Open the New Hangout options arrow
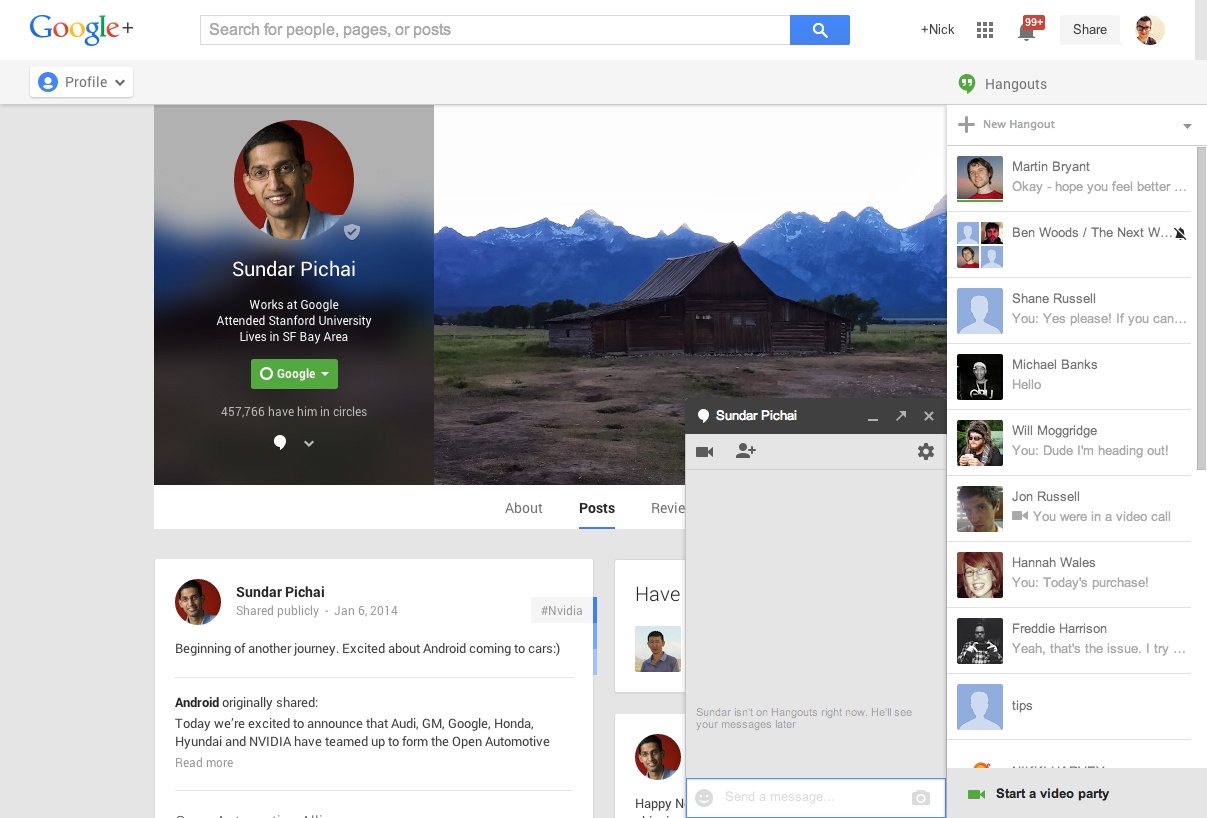The image size is (1207, 818). tap(1187, 126)
